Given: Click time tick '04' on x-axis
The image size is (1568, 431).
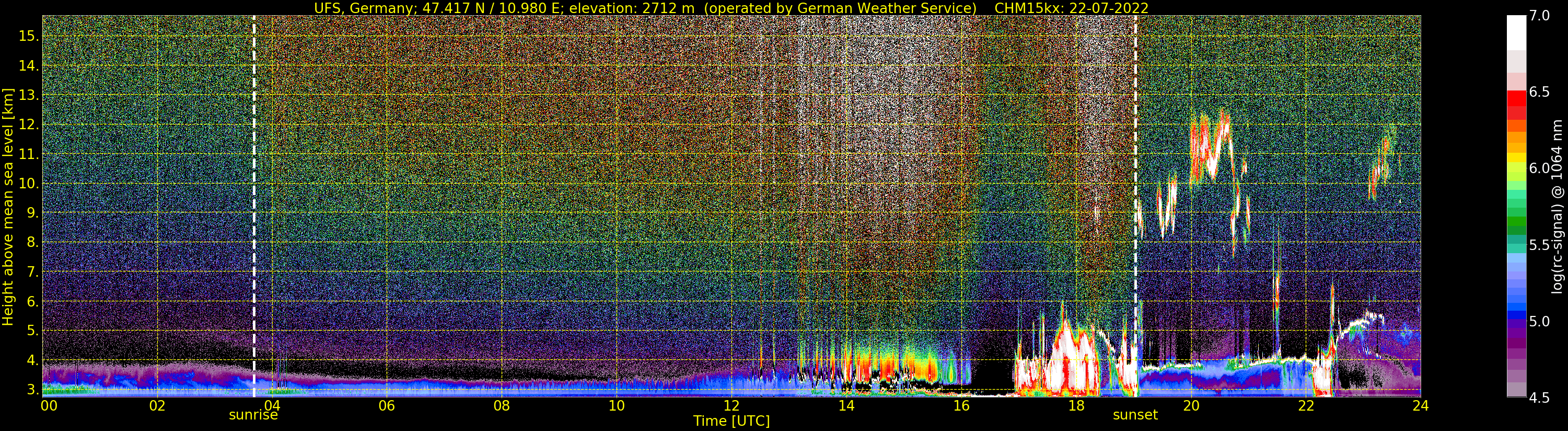Looking at the screenshot, I should pyautogui.click(x=272, y=405).
